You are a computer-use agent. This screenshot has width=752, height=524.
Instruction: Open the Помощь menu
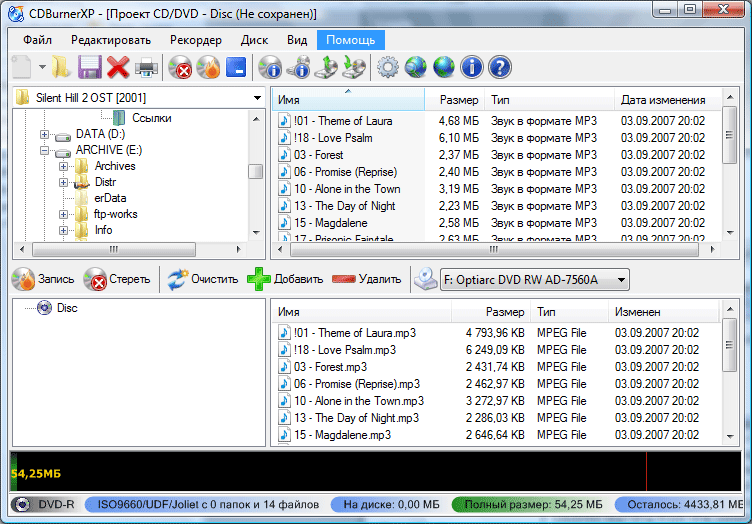pos(351,40)
